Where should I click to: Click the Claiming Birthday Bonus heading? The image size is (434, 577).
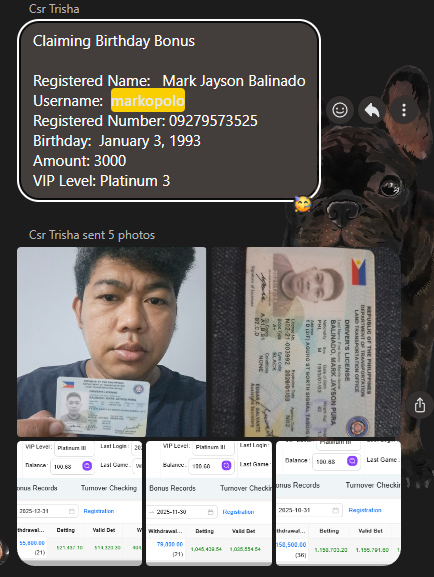[114, 41]
